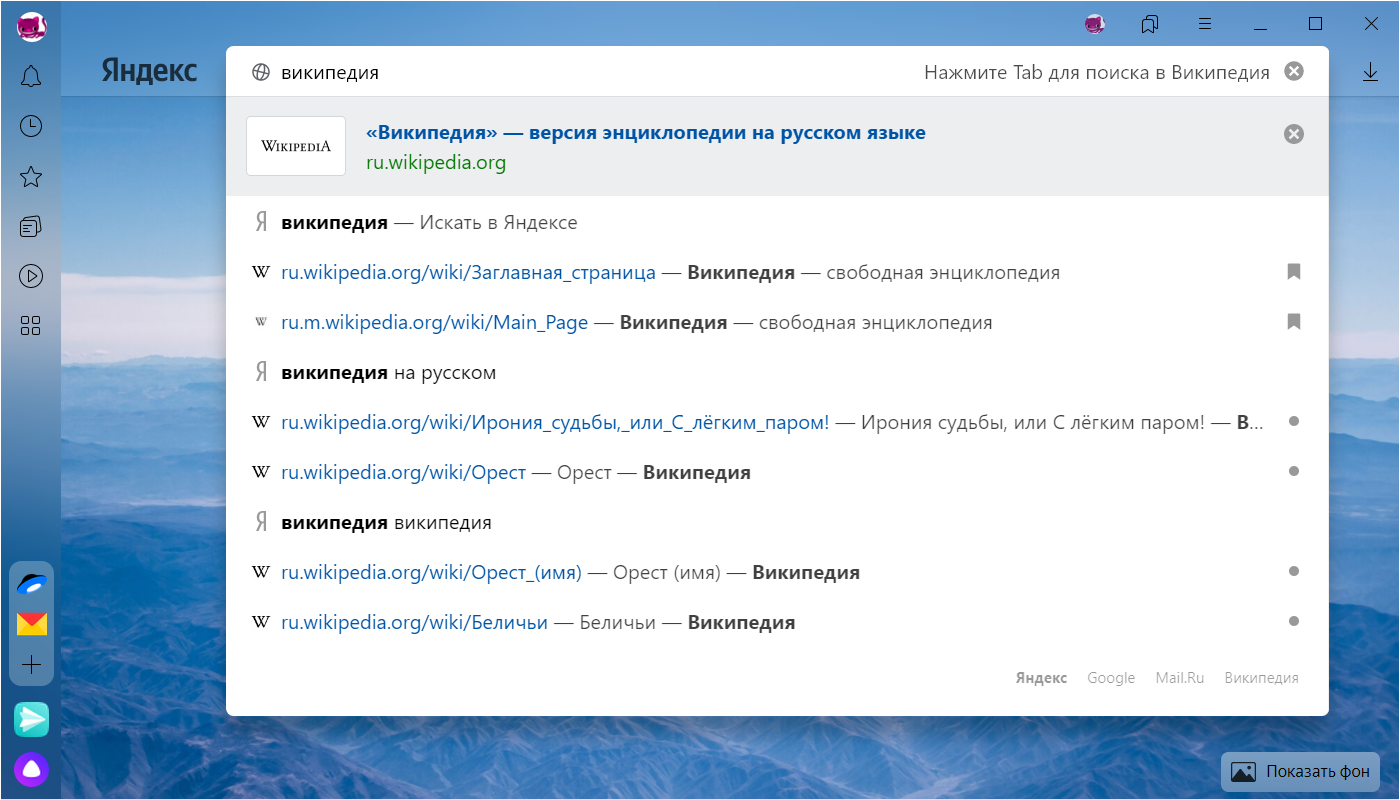Click the Показать фон button

(1300, 771)
